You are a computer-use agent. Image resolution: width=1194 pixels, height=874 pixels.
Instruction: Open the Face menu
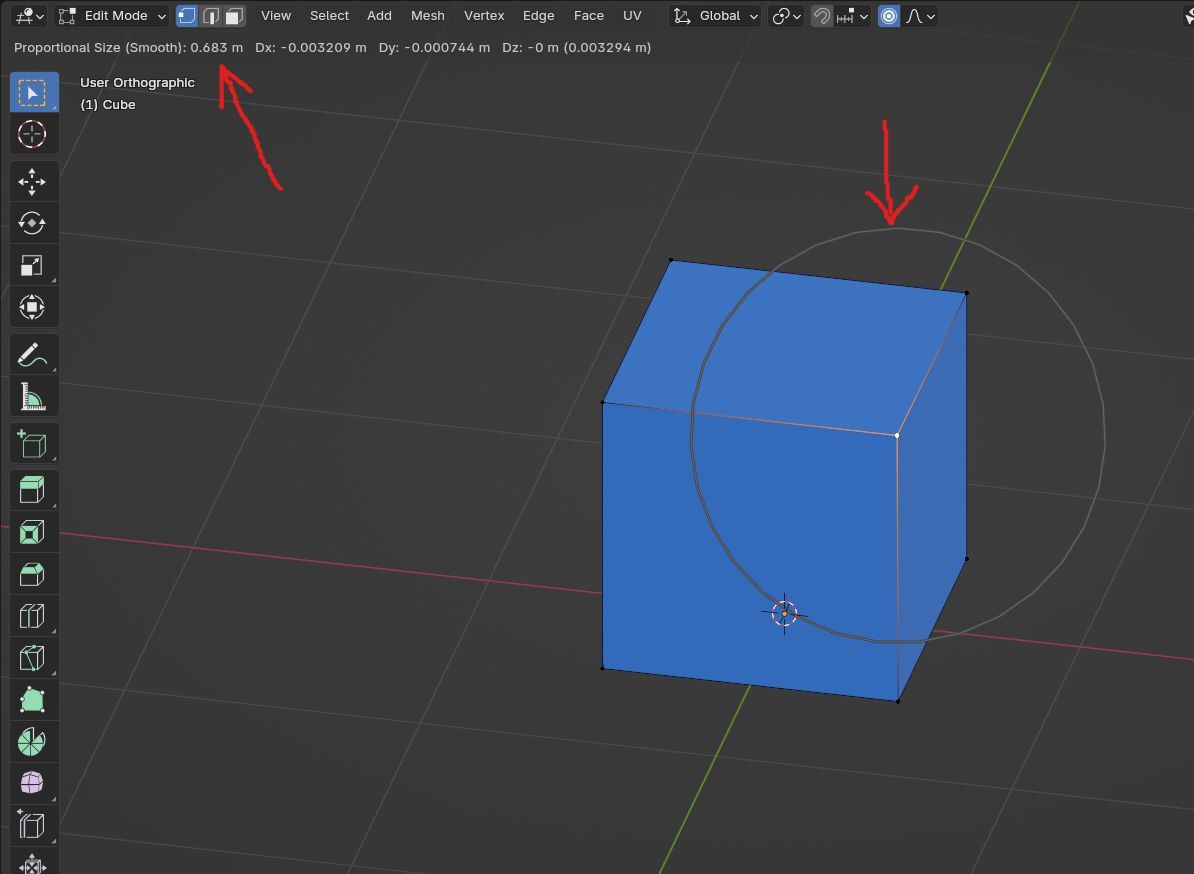tap(589, 16)
